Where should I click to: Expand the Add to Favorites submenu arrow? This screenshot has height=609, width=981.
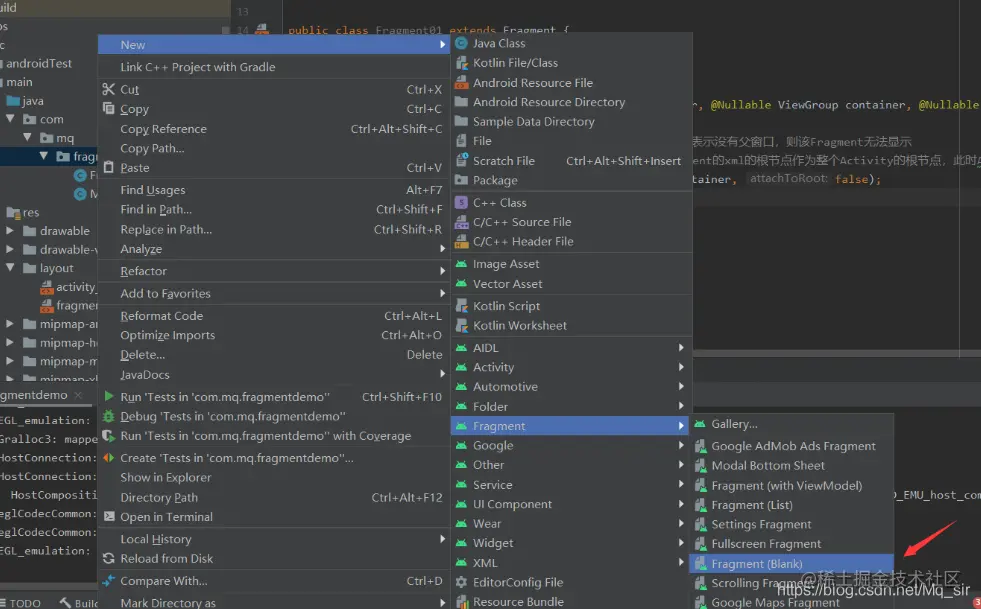(x=442, y=294)
